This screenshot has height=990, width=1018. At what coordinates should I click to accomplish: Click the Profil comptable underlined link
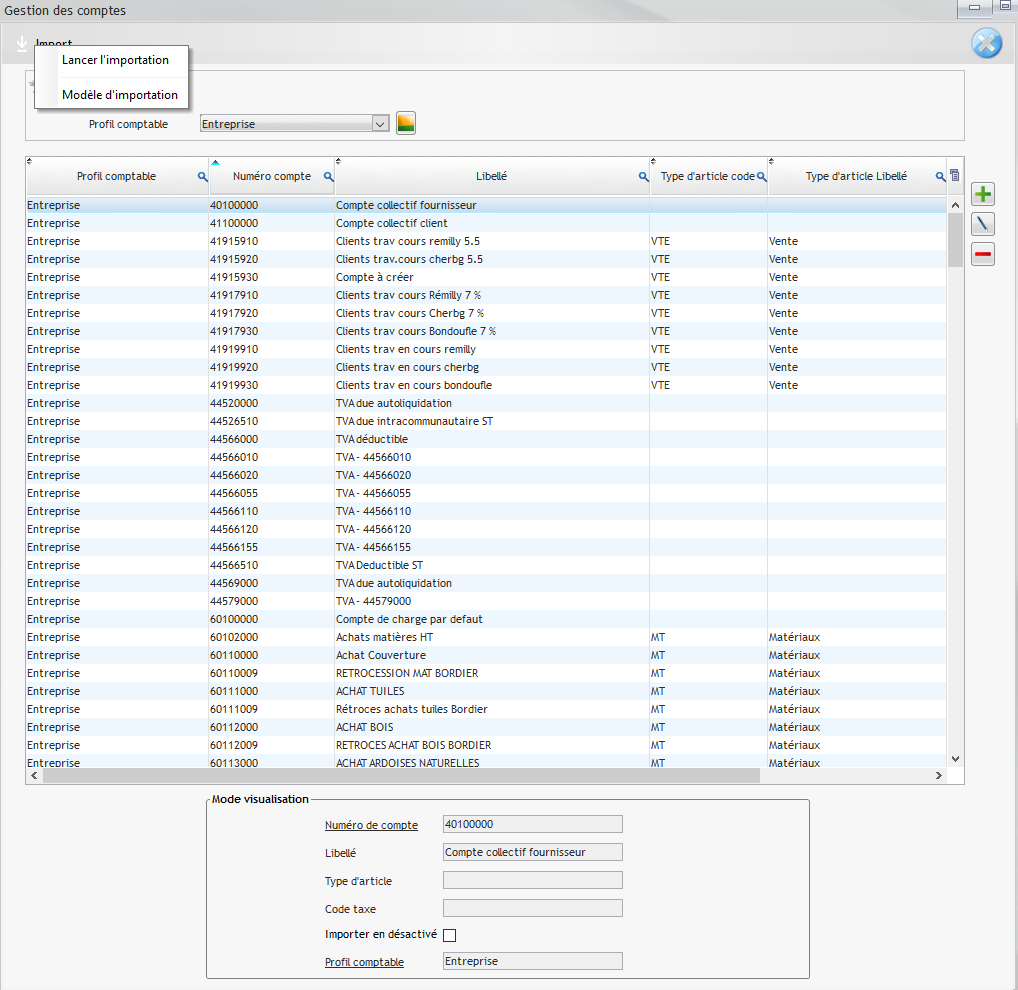point(364,961)
